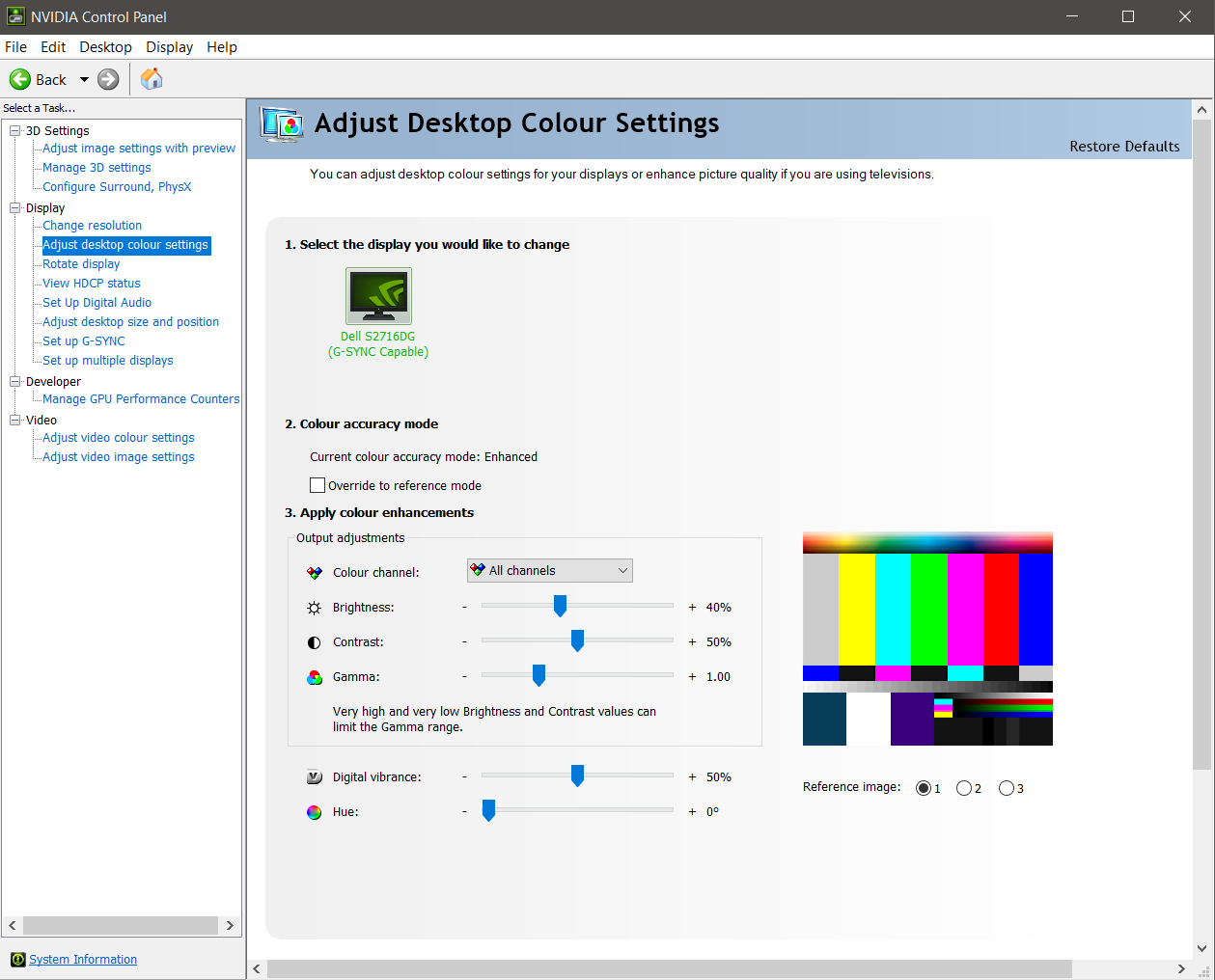Collapse the Display tree node
Viewport: 1215px width, 980px height.
pyautogui.click(x=15, y=207)
